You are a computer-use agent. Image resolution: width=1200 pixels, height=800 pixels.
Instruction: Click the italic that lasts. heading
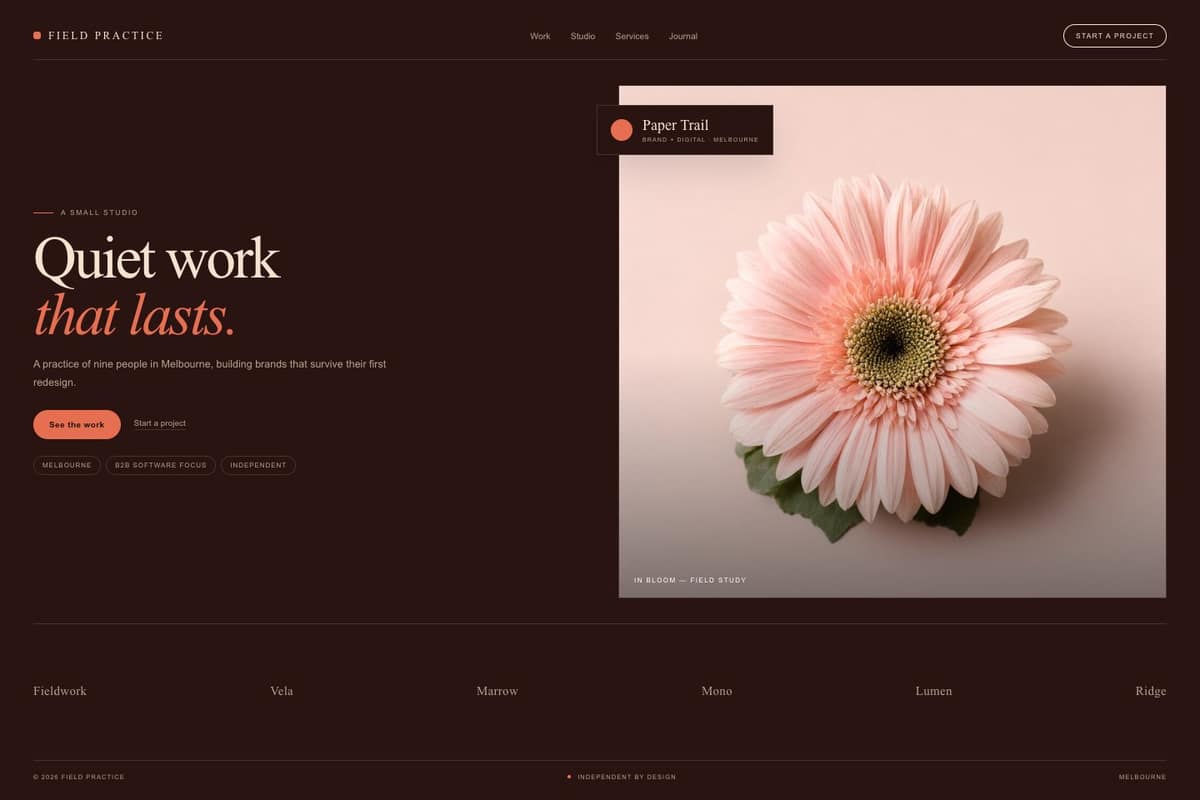click(135, 315)
